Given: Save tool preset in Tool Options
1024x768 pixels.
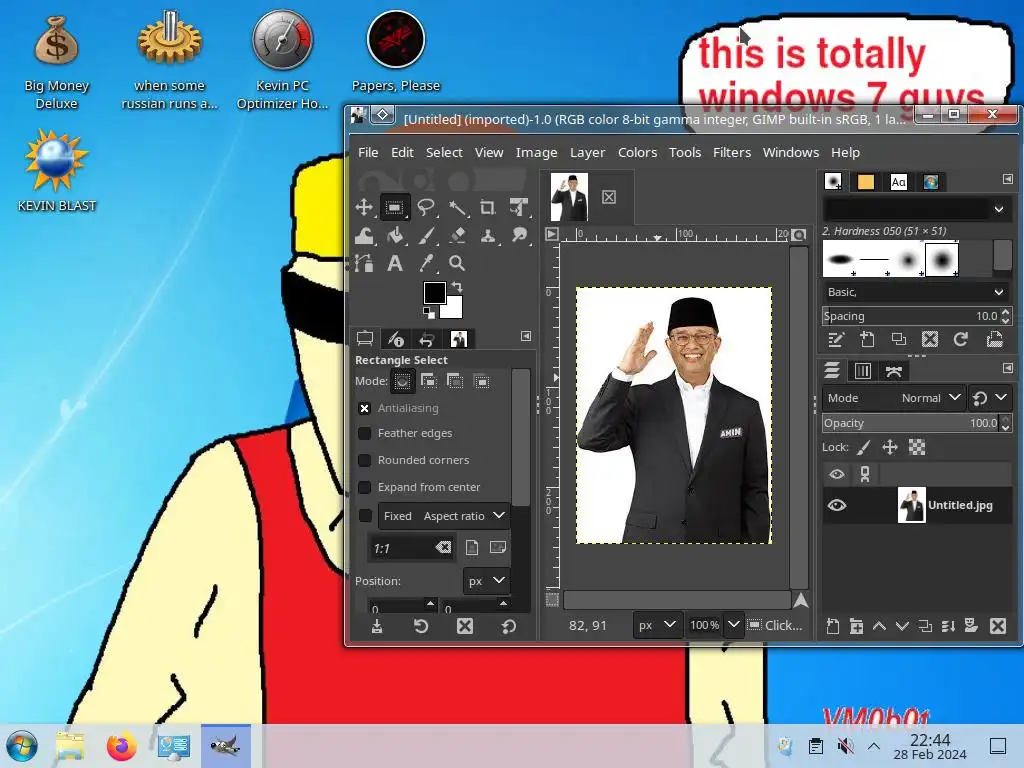Looking at the screenshot, I should coord(377,626).
